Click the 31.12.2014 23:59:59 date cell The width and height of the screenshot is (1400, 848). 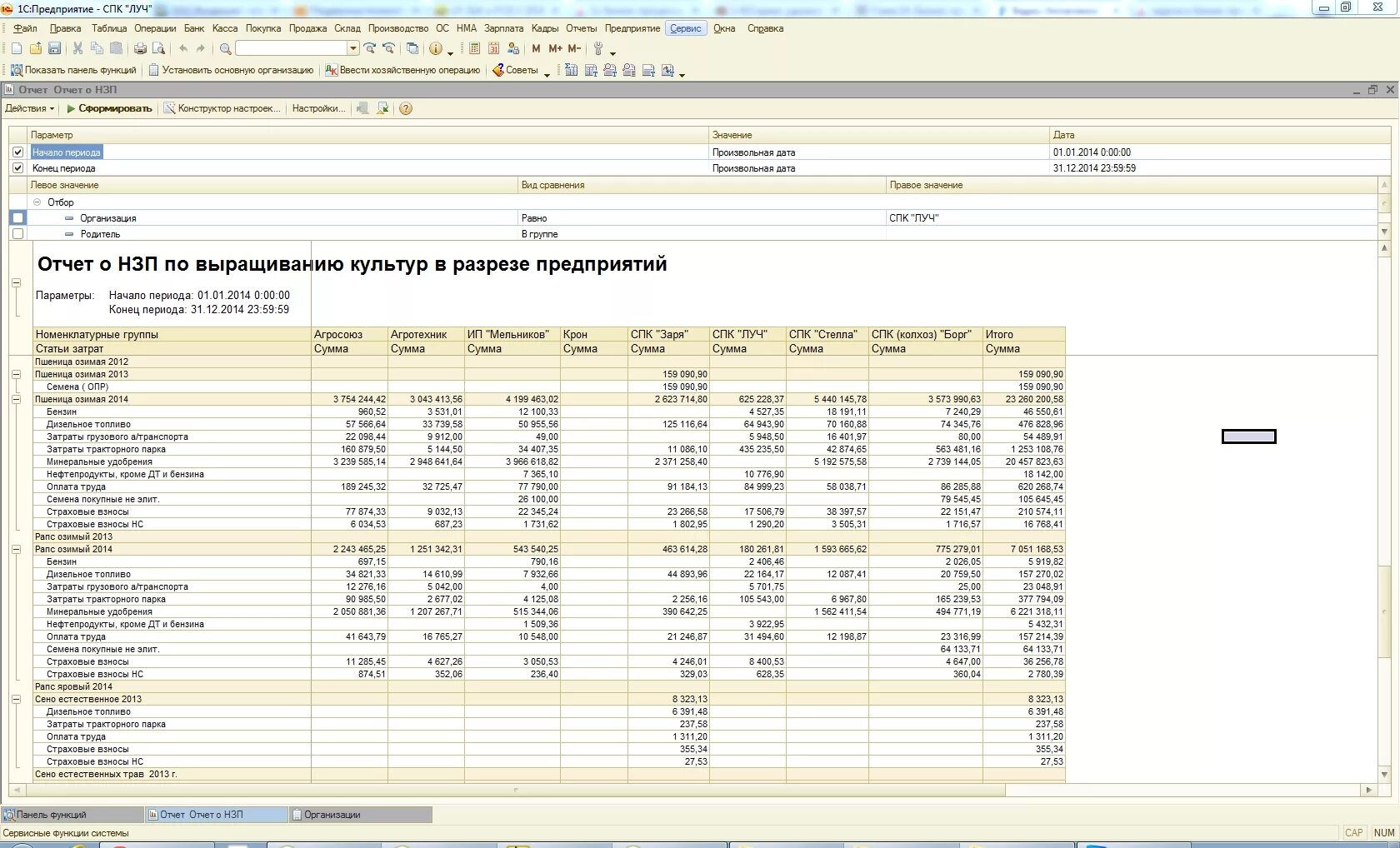tap(1220, 168)
